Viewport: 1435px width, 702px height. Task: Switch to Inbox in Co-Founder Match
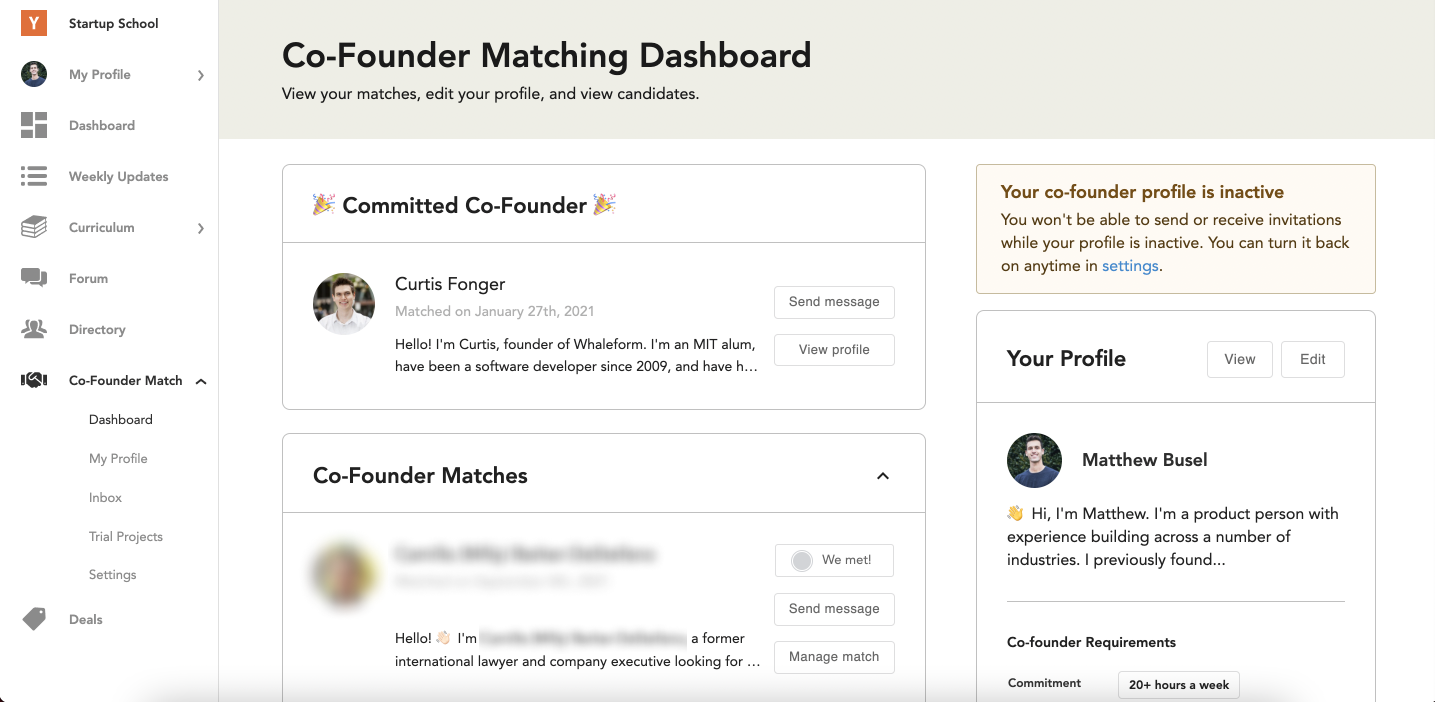pos(105,497)
